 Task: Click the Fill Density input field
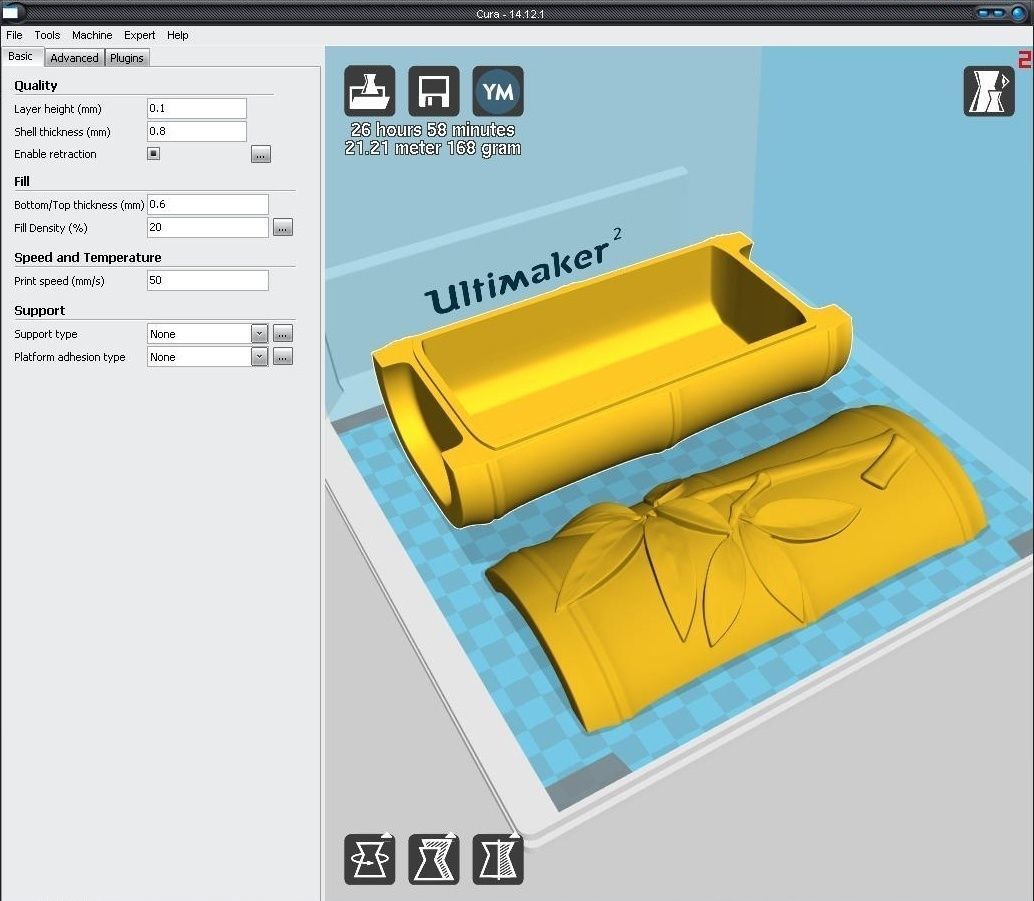(208, 228)
